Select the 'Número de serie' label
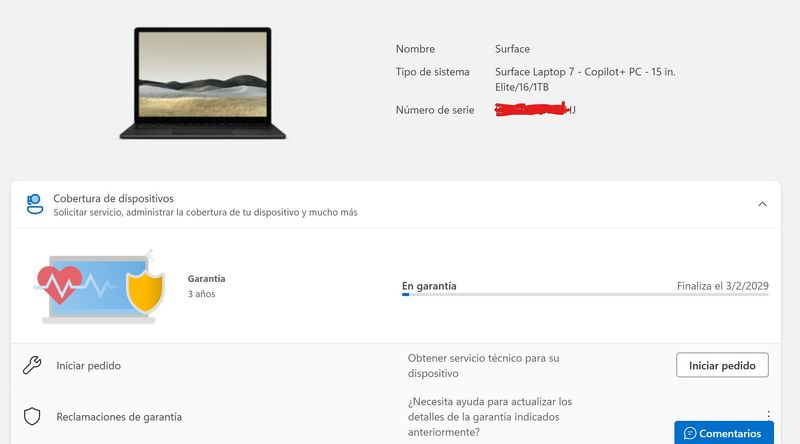 (x=435, y=110)
